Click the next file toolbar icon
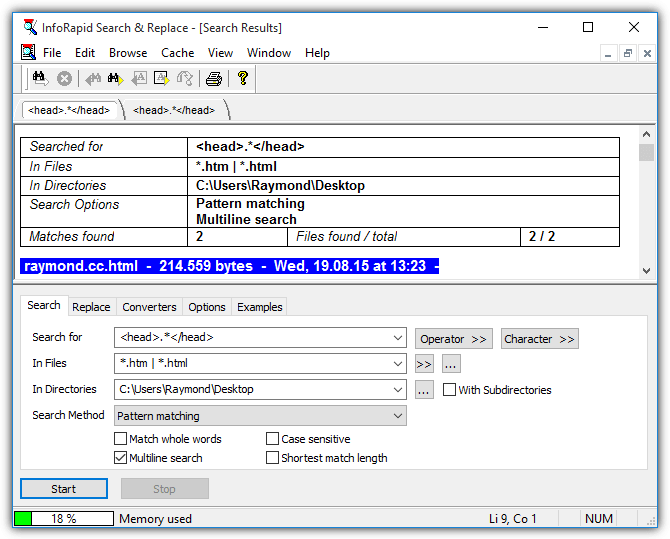670x539 pixels. pos(162,79)
